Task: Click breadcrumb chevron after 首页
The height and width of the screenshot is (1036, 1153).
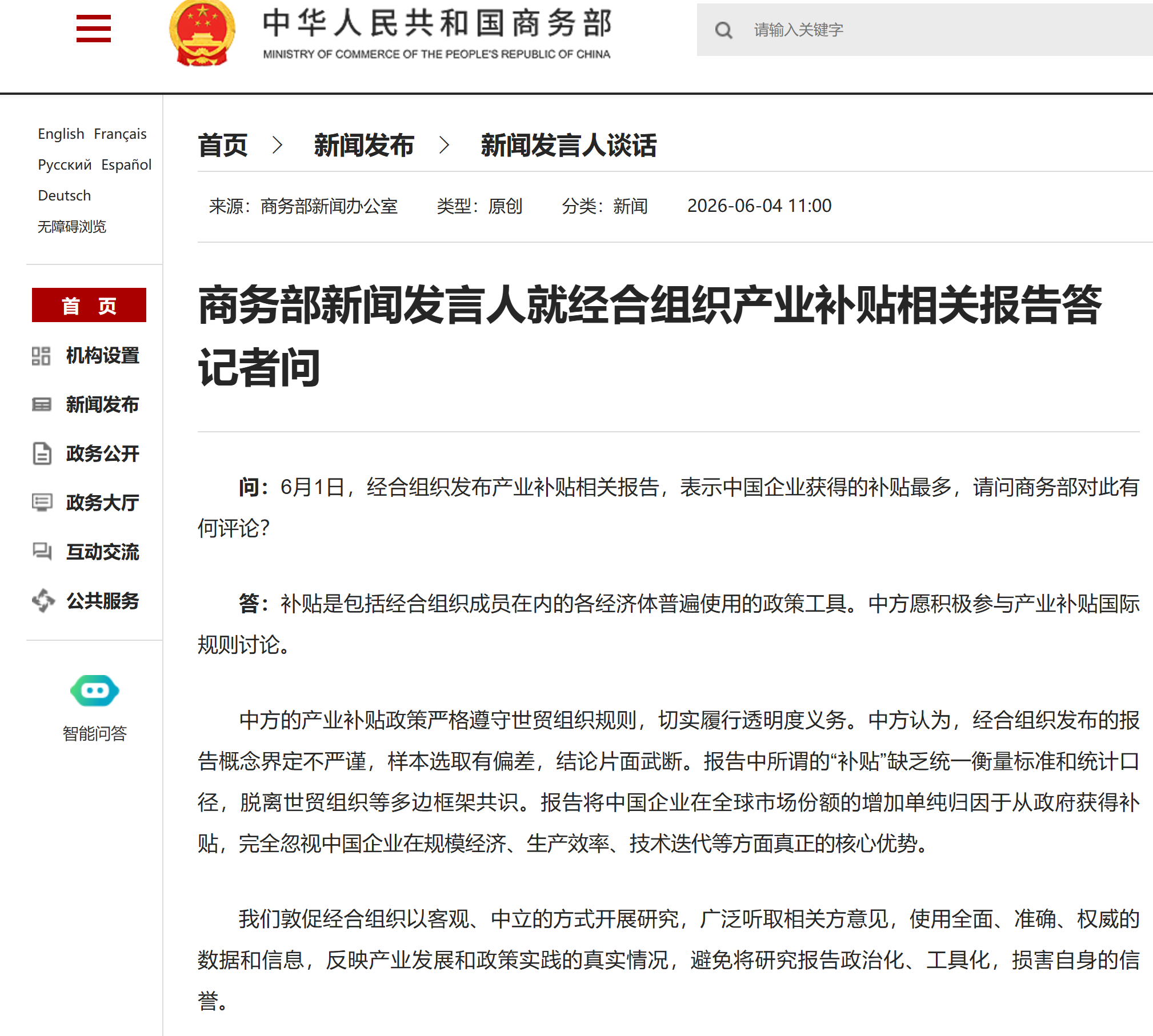Action: (x=278, y=145)
